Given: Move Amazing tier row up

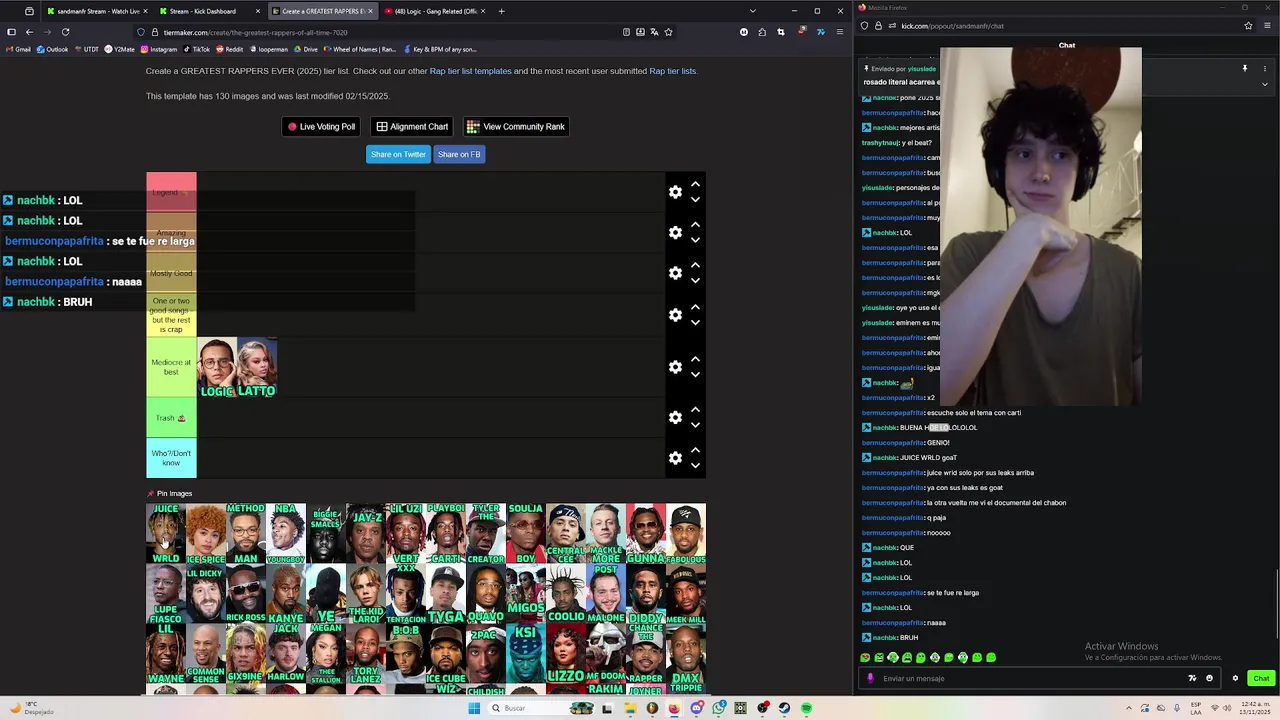Looking at the screenshot, I should [x=695, y=225].
